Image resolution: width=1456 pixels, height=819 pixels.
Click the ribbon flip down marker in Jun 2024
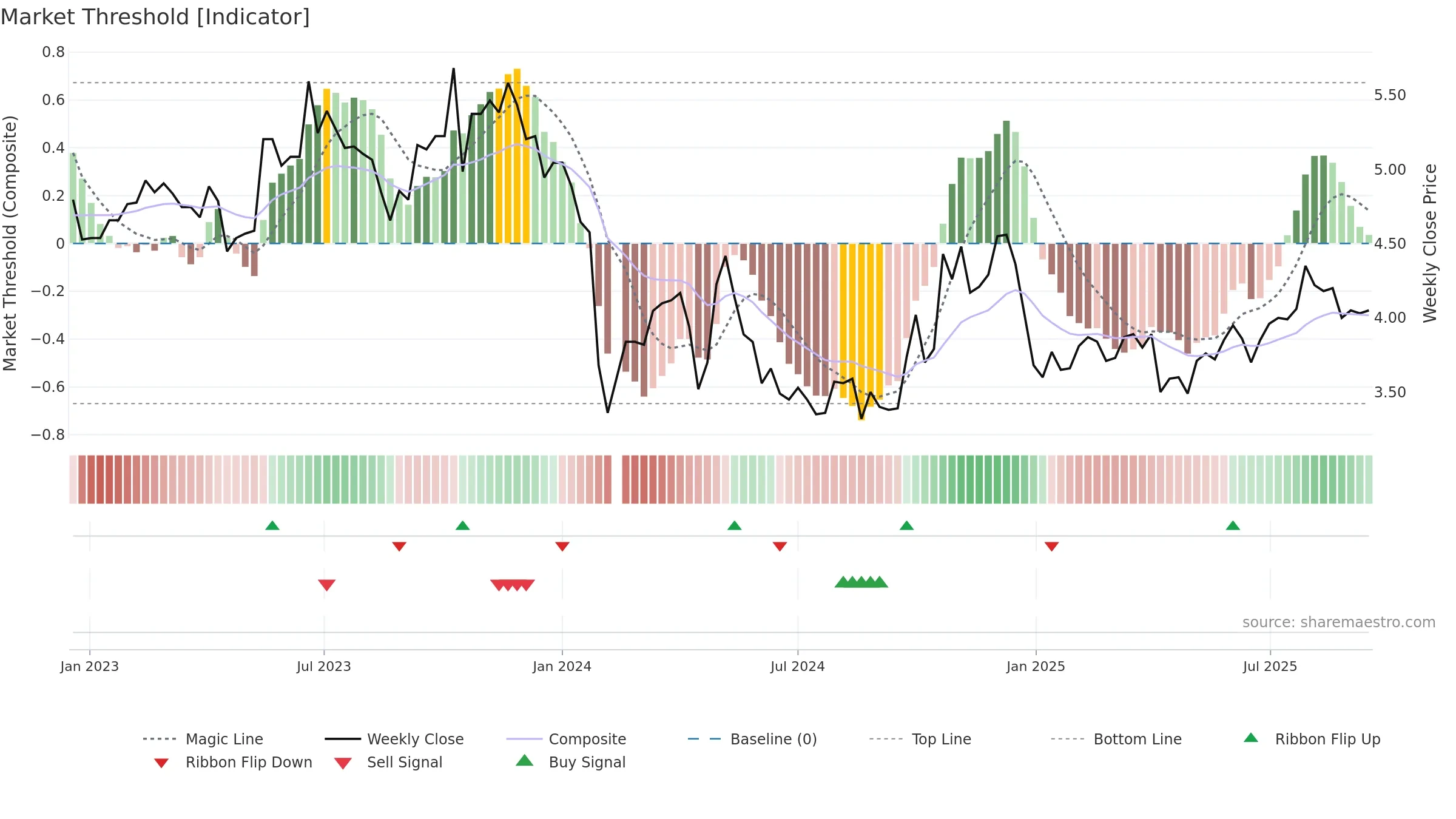(x=780, y=547)
